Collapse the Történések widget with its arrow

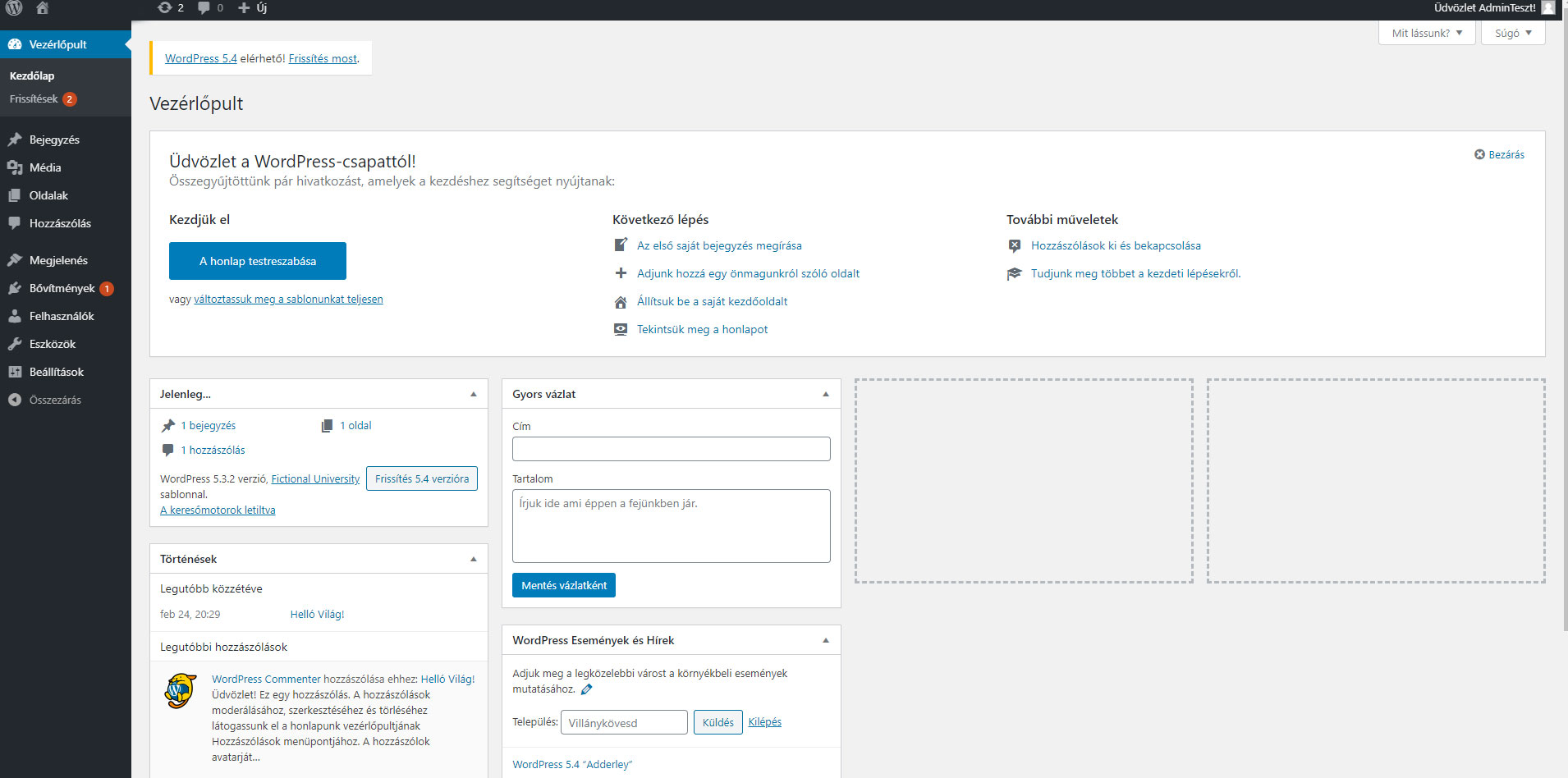(x=474, y=559)
